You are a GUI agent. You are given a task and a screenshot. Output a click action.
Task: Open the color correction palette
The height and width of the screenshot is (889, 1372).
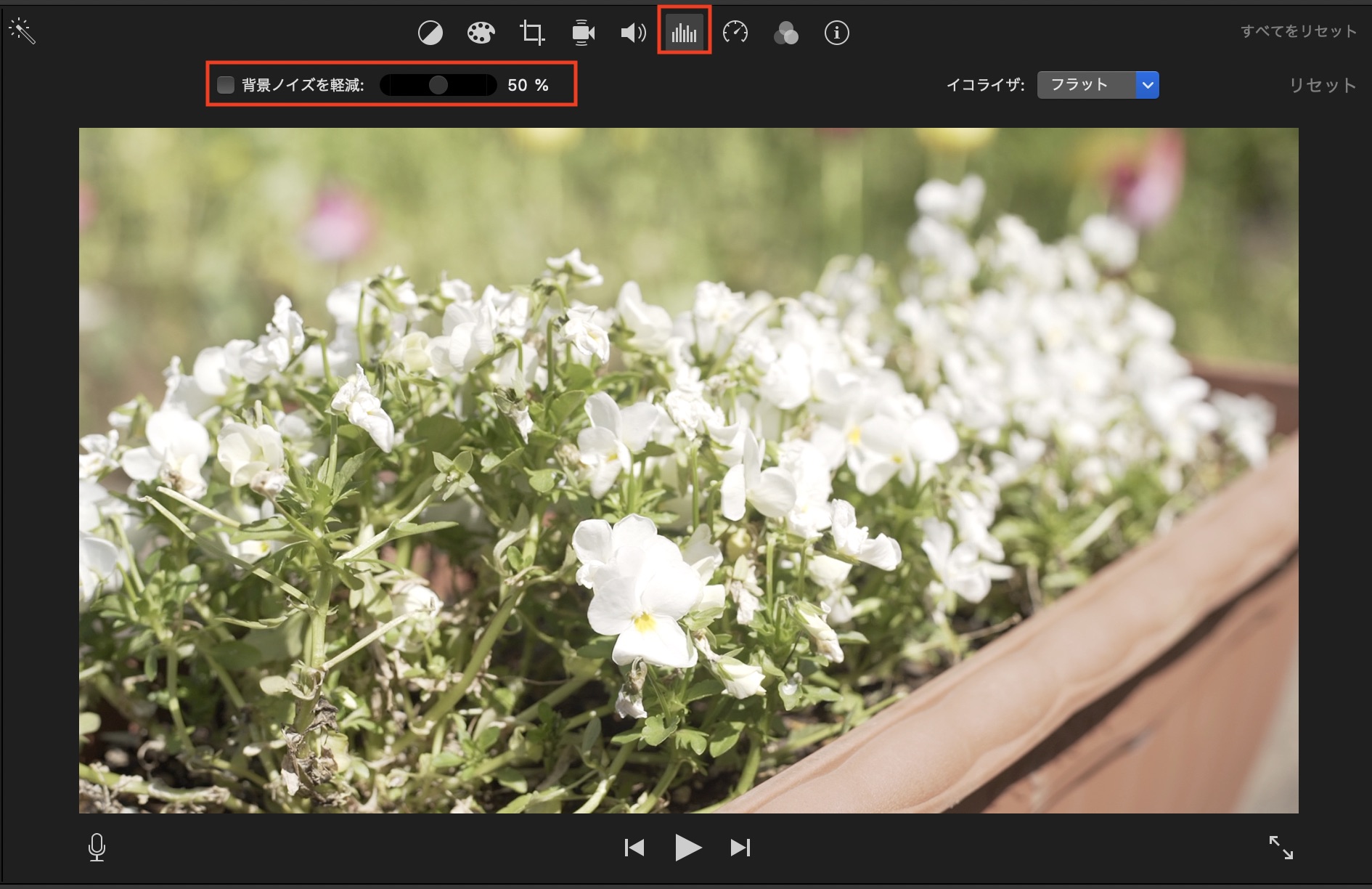coord(481,33)
